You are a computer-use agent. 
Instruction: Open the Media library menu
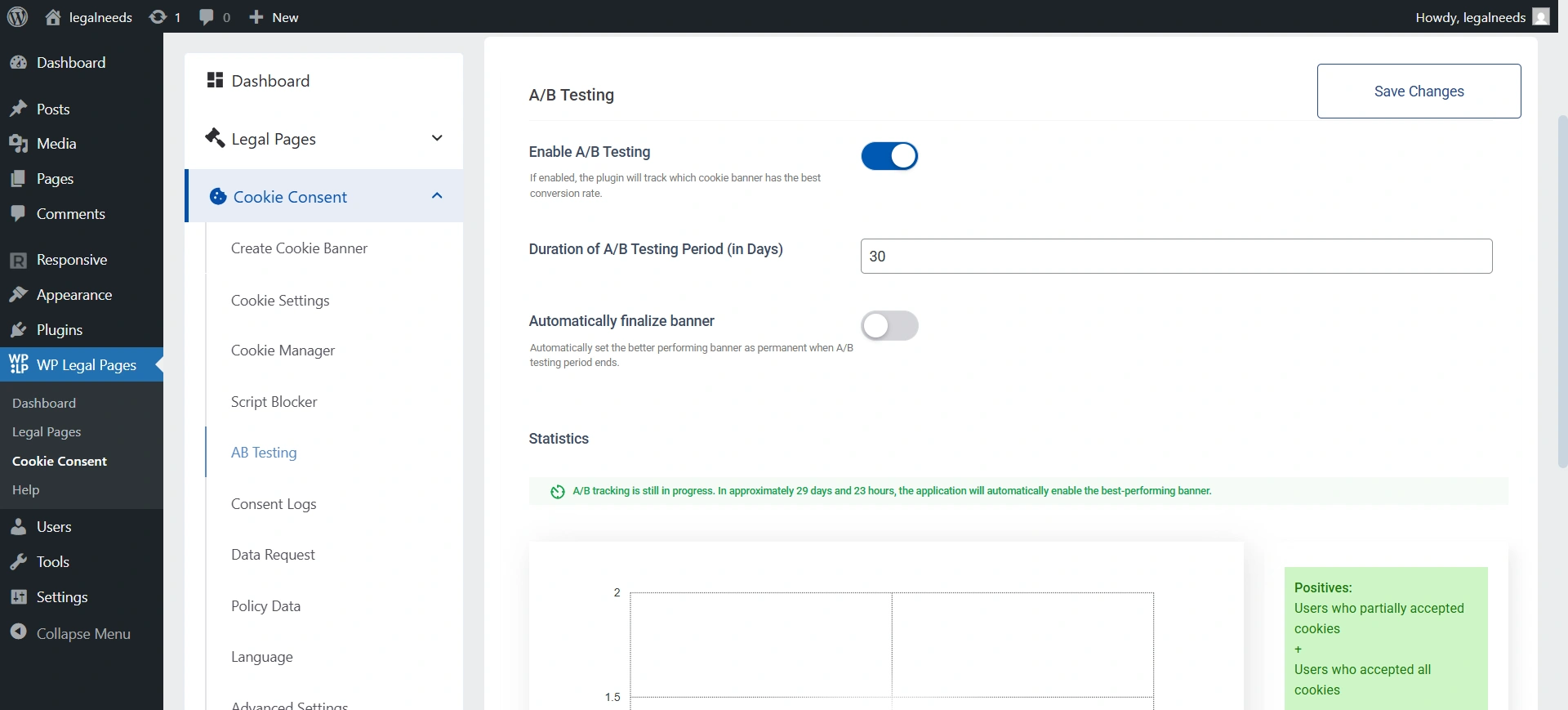pos(56,144)
